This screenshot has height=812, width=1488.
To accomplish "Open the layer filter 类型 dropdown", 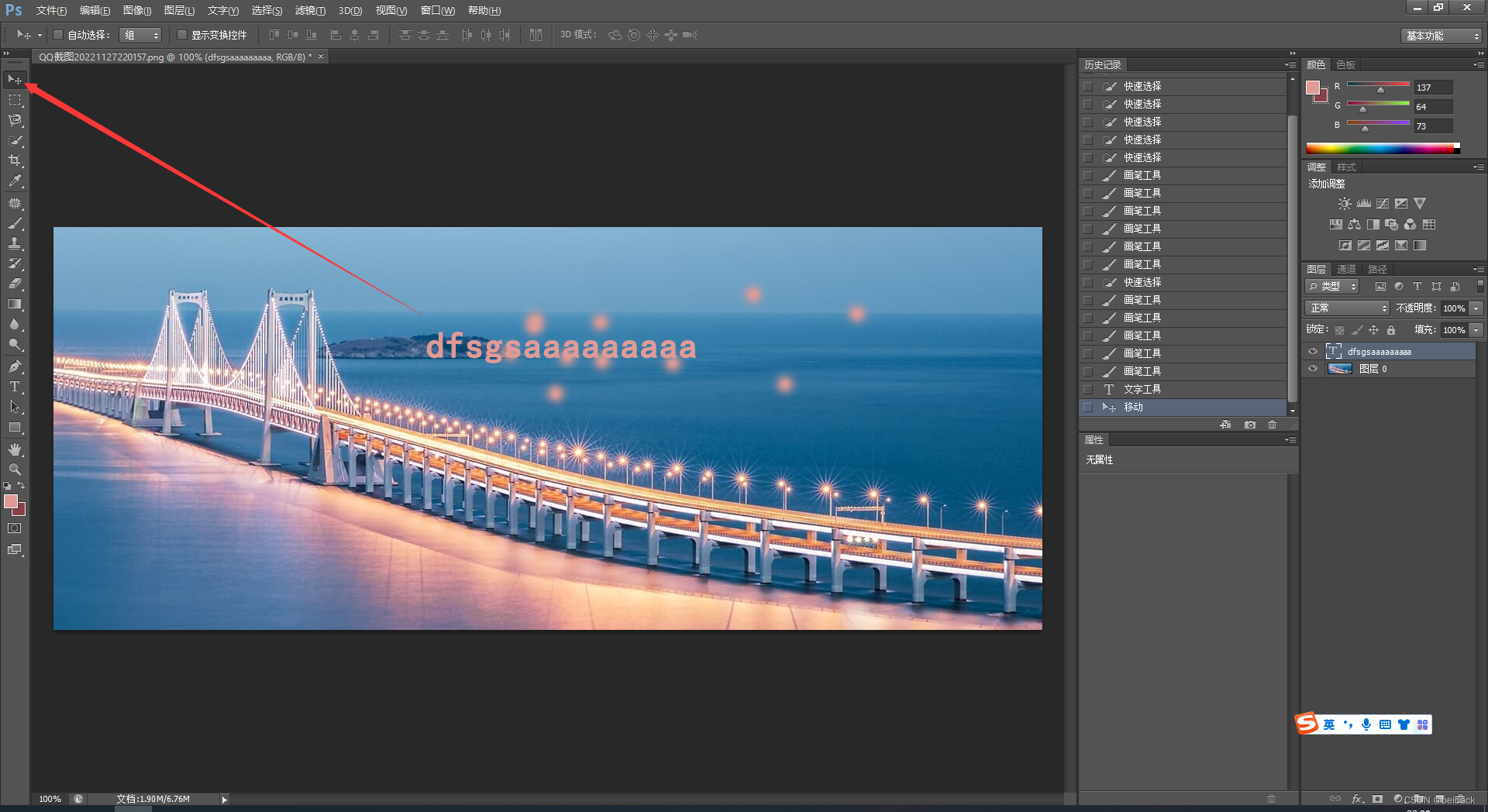I will 1333,287.
